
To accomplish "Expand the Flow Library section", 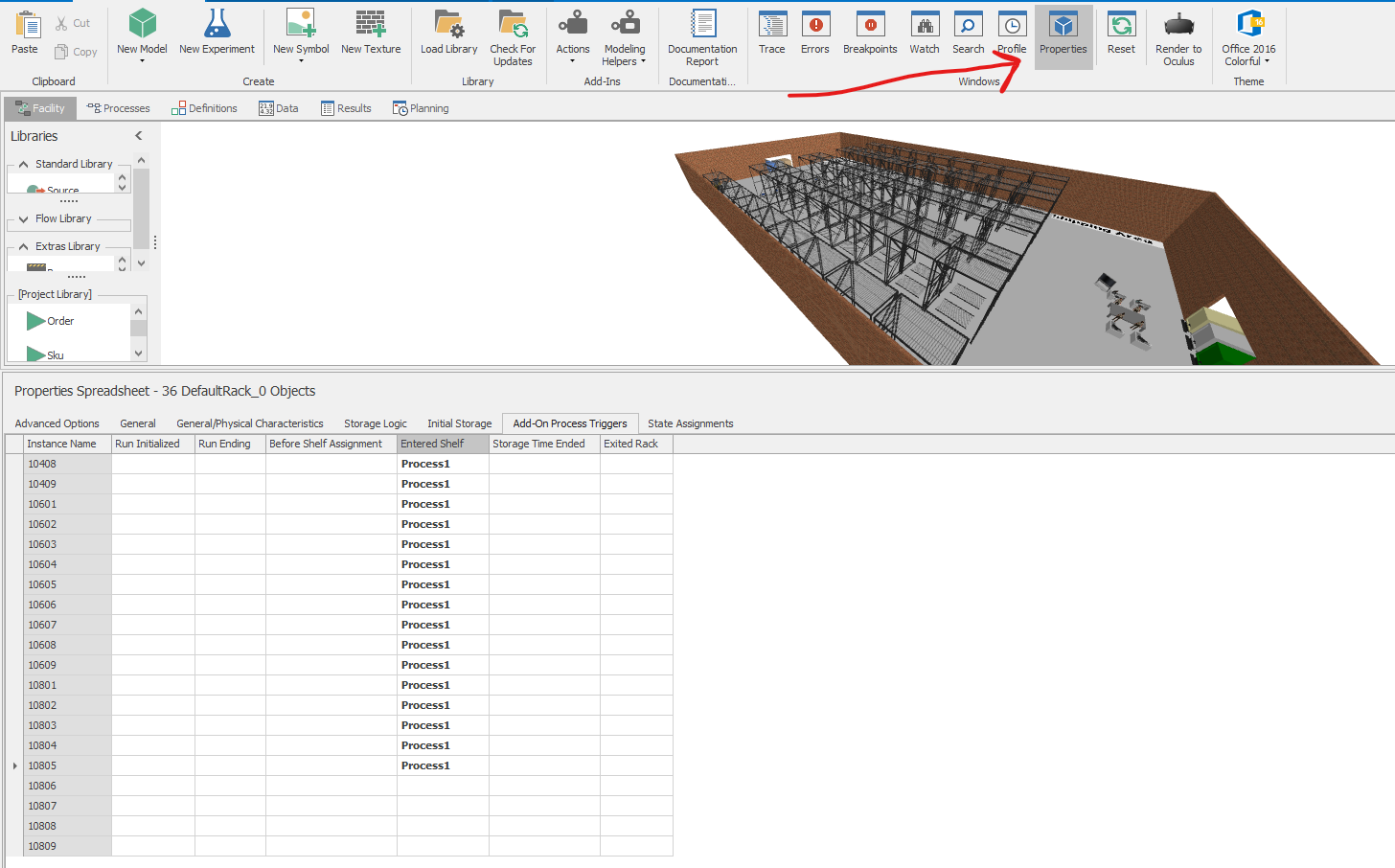I will pos(24,219).
